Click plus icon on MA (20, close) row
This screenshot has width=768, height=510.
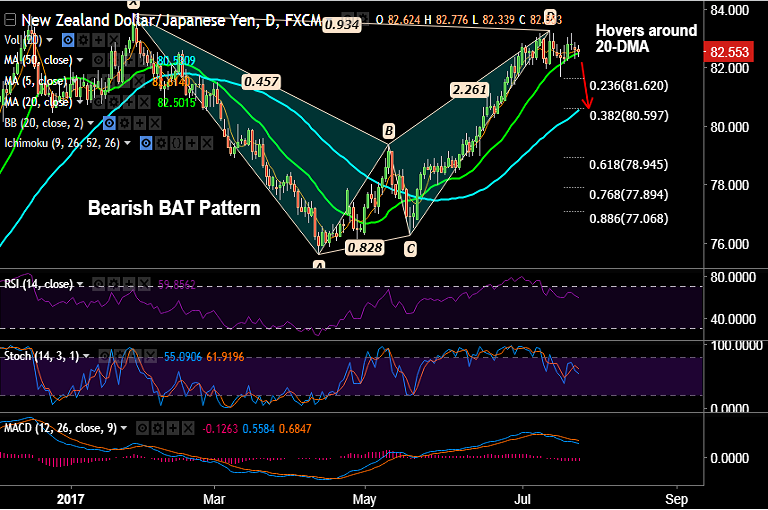(x=129, y=102)
